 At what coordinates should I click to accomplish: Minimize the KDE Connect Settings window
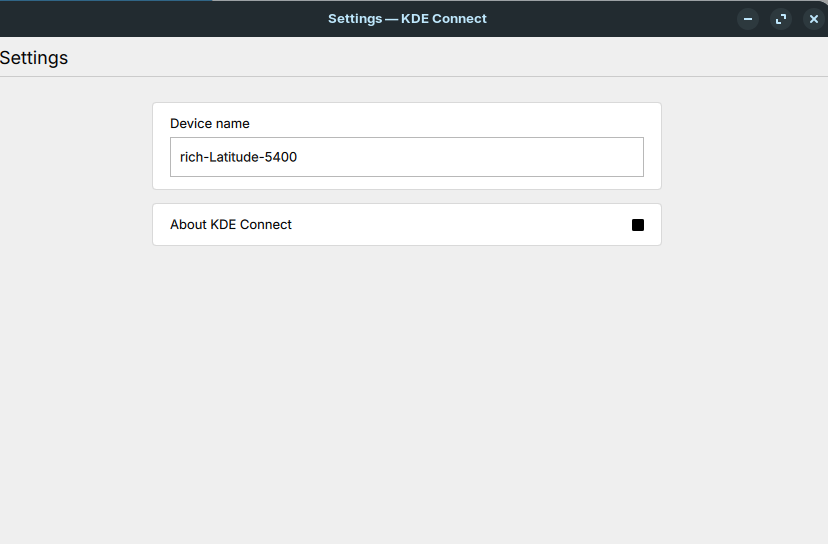pyautogui.click(x=747, y=19)
